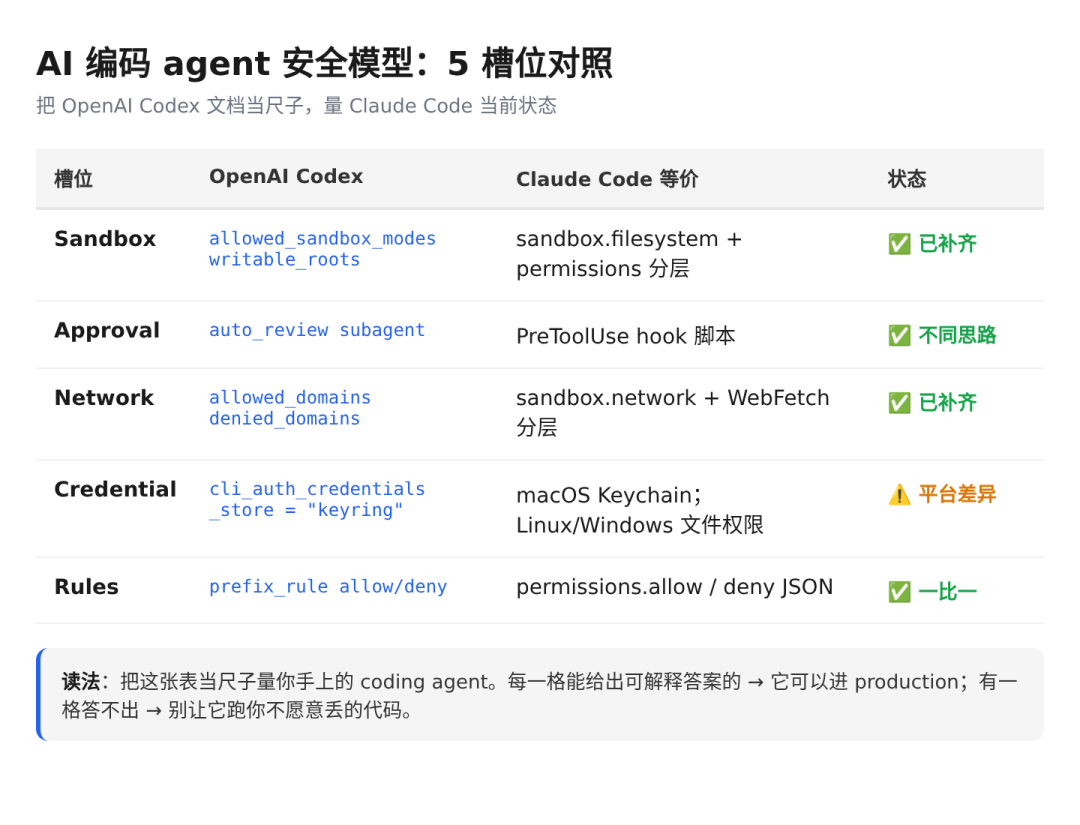Image resolution: width=1080 pixels, height=825 pixels.
Task: Click the macOS Keychain; text
Action: point(609,496)
